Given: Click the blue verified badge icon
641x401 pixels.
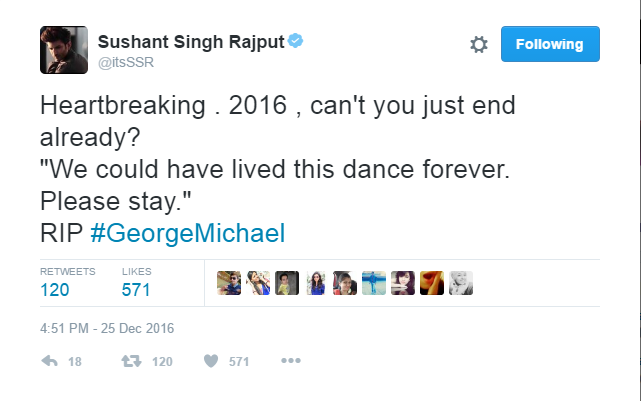Looking at the screenshot, I should coord(296,43).
